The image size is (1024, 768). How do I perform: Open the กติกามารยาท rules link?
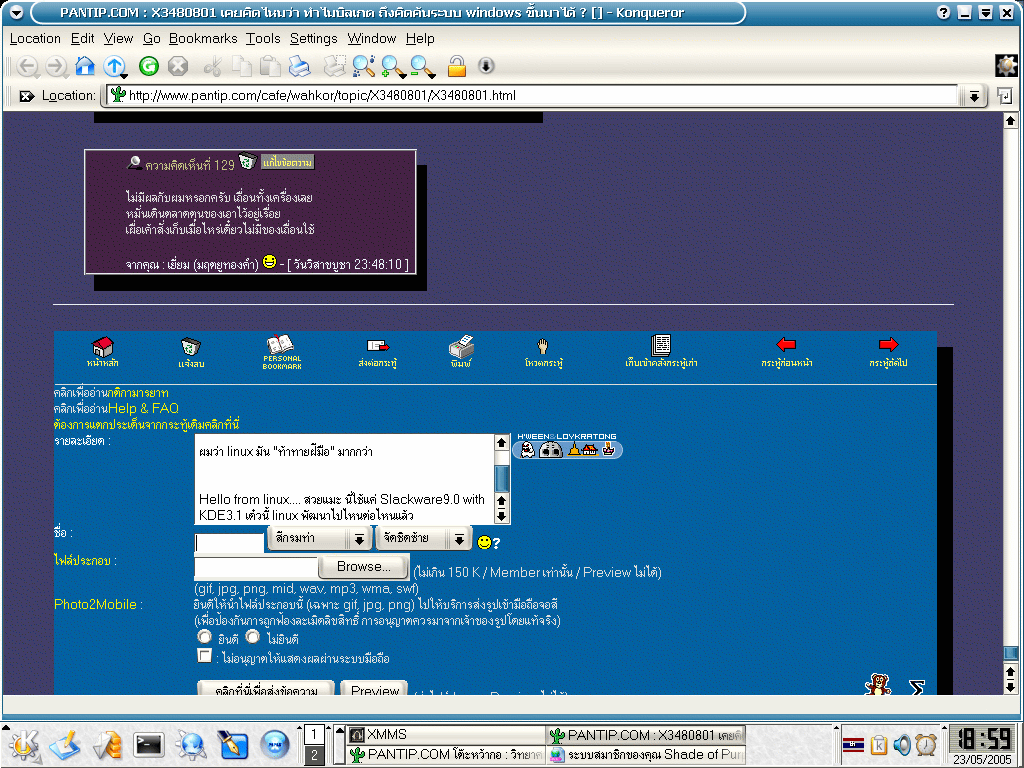click(x=140, y=392)
